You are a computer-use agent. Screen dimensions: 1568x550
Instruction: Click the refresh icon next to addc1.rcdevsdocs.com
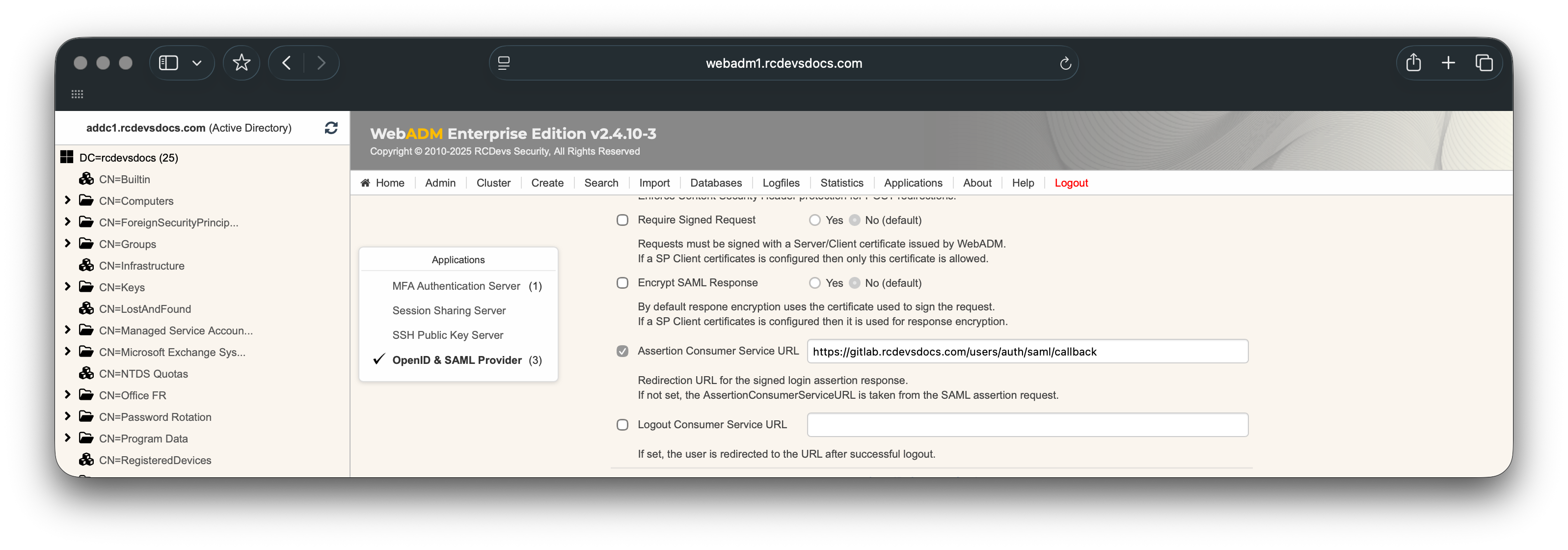click(x=331, y=128)
